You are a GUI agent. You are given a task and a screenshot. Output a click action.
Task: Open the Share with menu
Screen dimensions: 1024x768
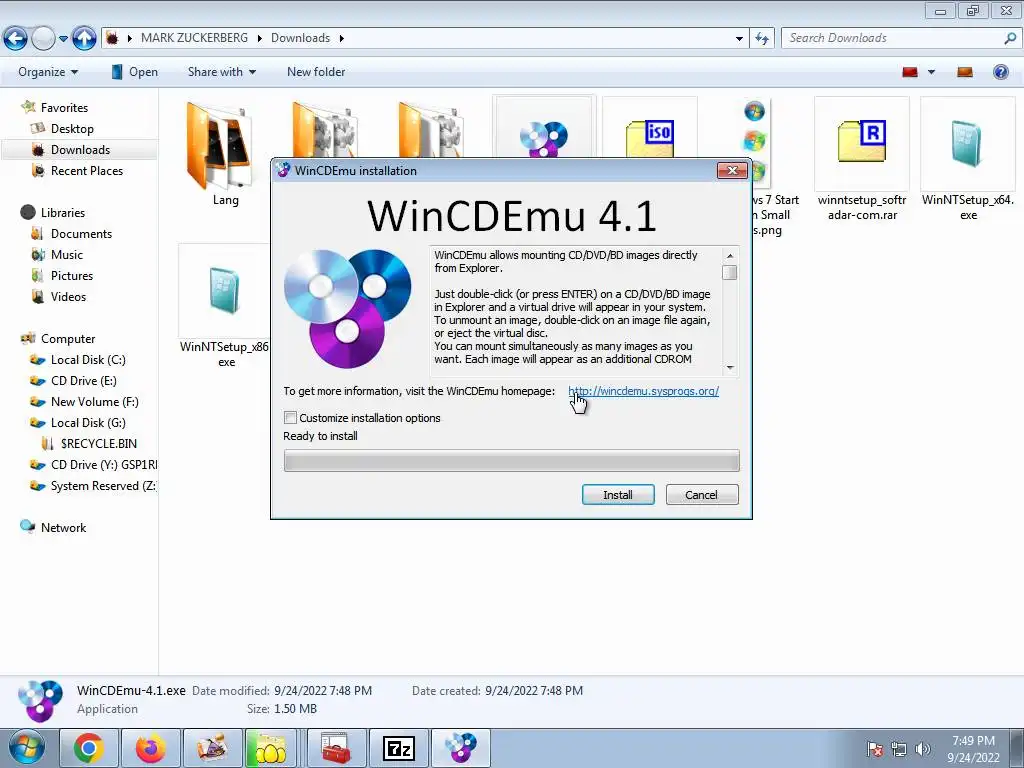coord(221,72)
